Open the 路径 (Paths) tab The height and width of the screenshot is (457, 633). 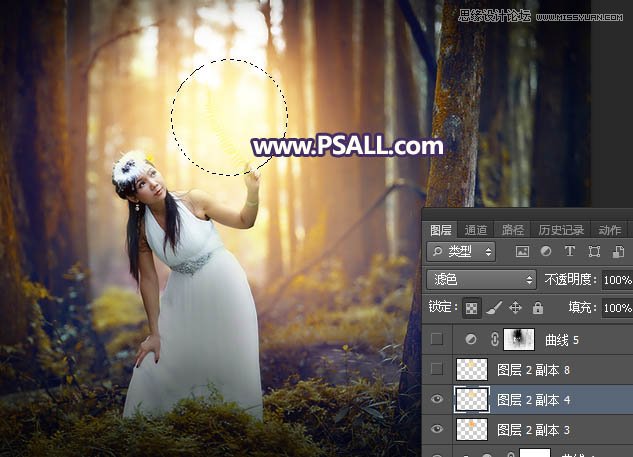coord(513,230)
